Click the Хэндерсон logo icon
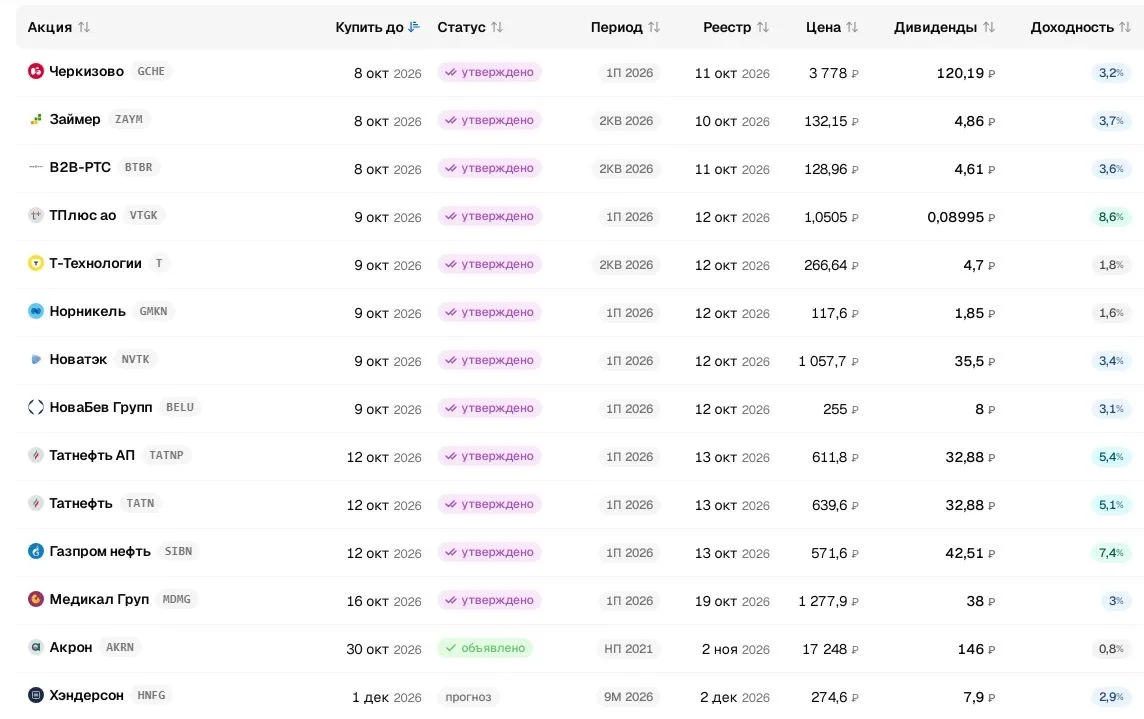 [36, 695]
